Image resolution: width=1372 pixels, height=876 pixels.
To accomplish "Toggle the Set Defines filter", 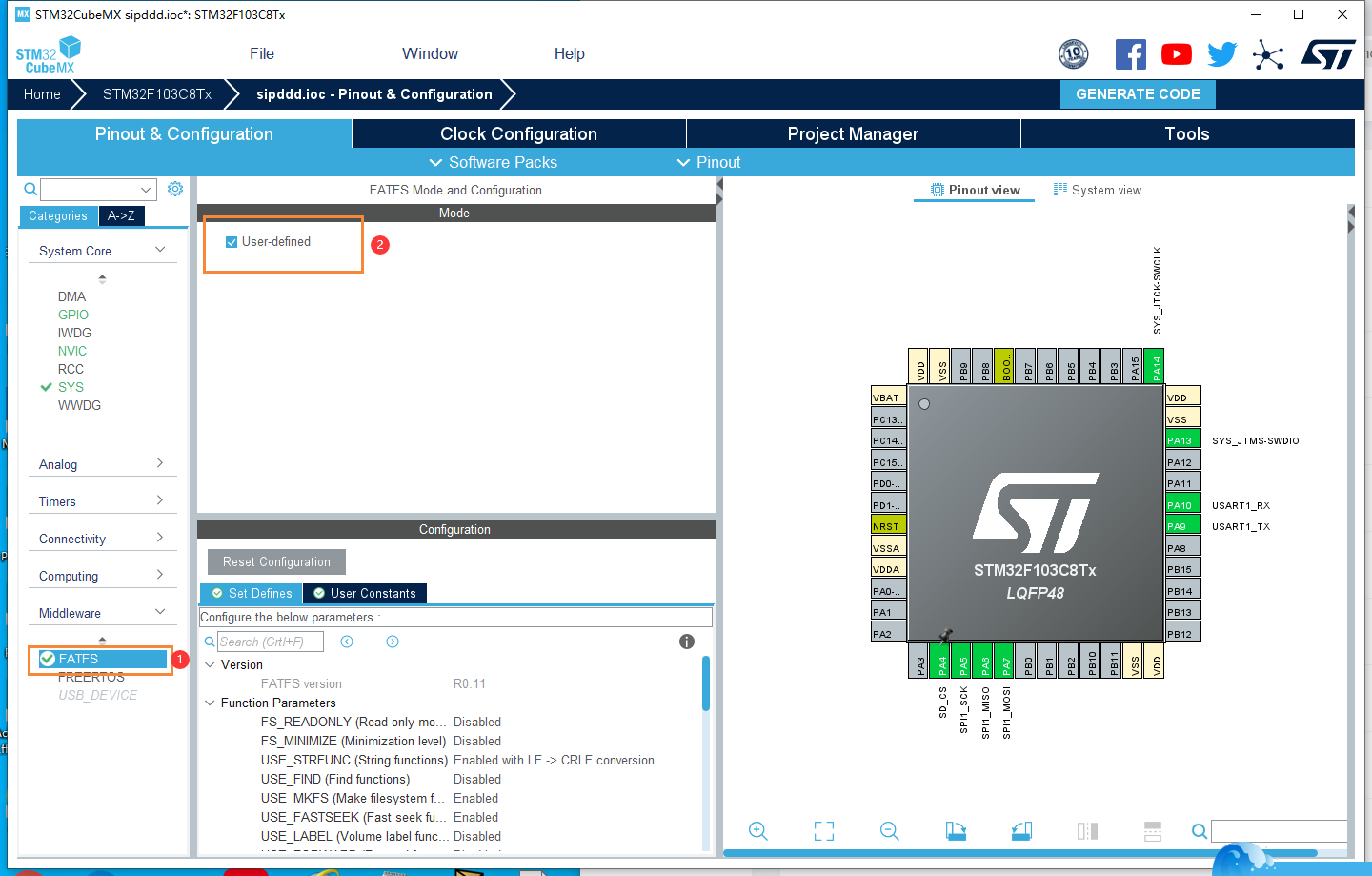I will [250, 593].
